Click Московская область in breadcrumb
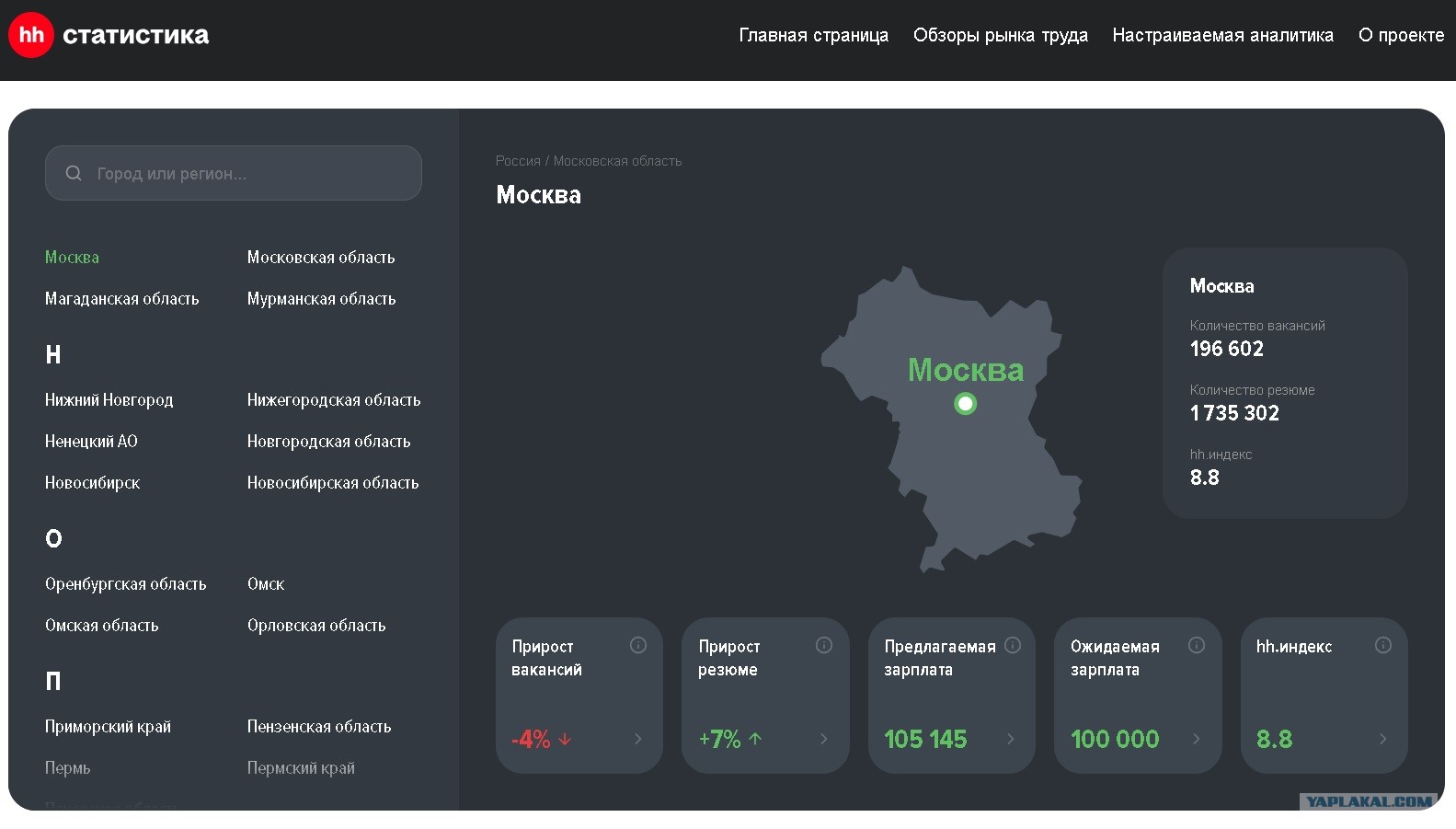This screenshot has height=829, width=1456. point(617,161)
